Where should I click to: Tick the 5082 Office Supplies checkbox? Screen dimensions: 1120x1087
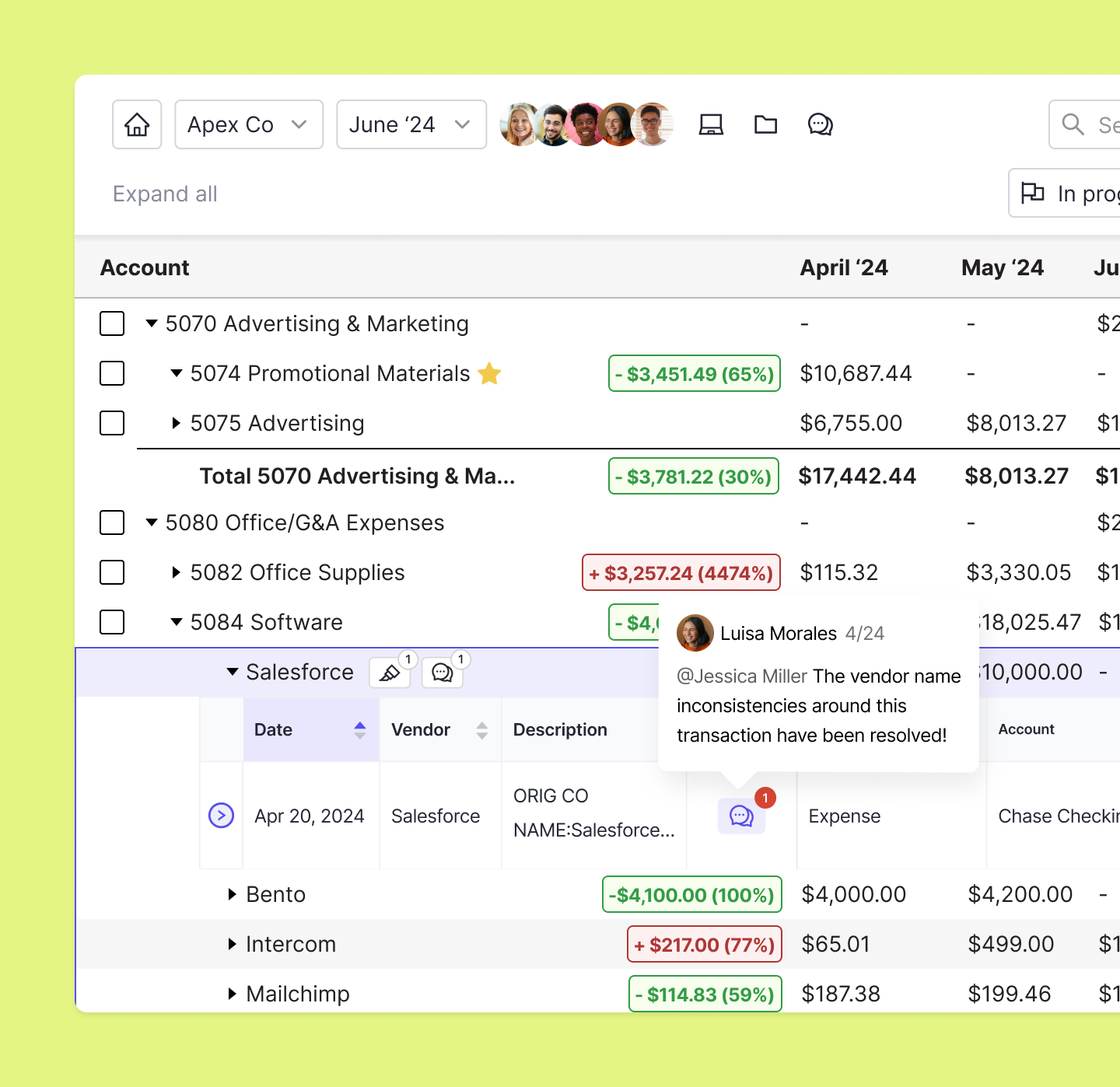[x=112, y=572]
